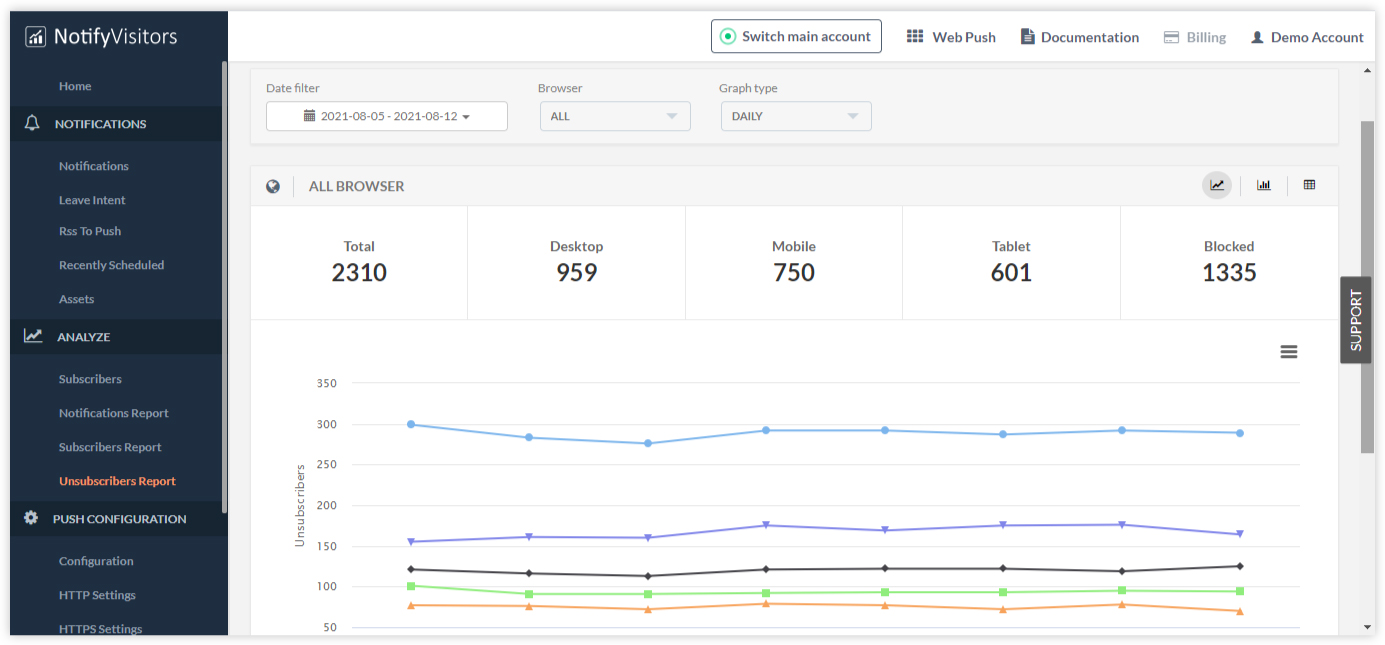The width and height of the screenshot is (1385, 645).
Task: Click last diamond point on black line
Action: (x=1240, y=566)
